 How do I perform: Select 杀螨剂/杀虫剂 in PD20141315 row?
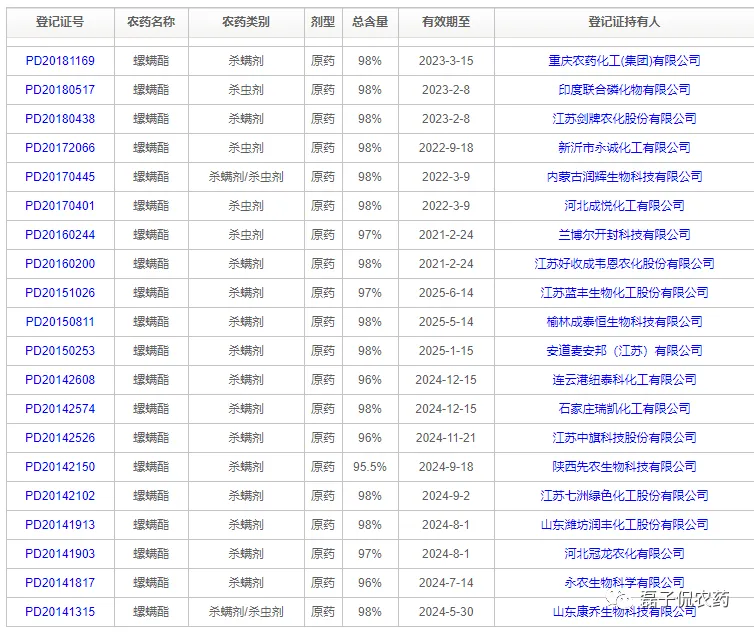pos(246,612)
